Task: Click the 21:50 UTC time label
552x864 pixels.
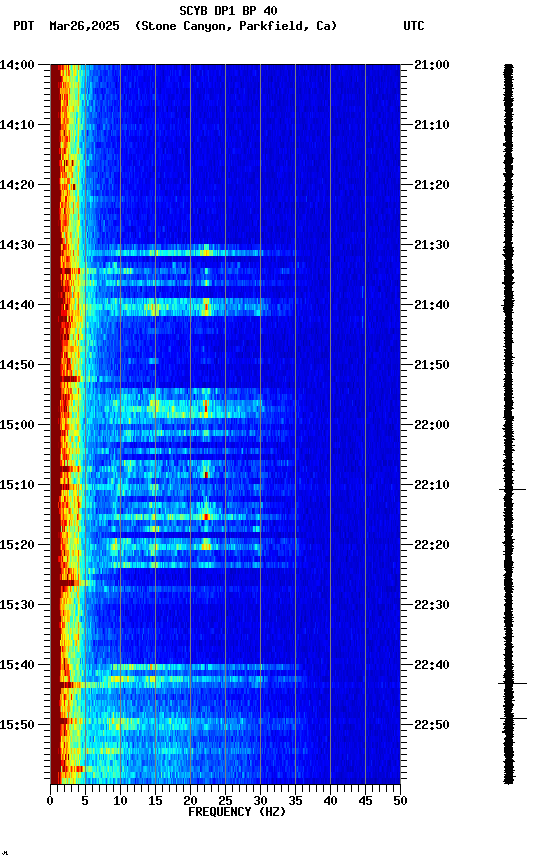Action: 432,365
